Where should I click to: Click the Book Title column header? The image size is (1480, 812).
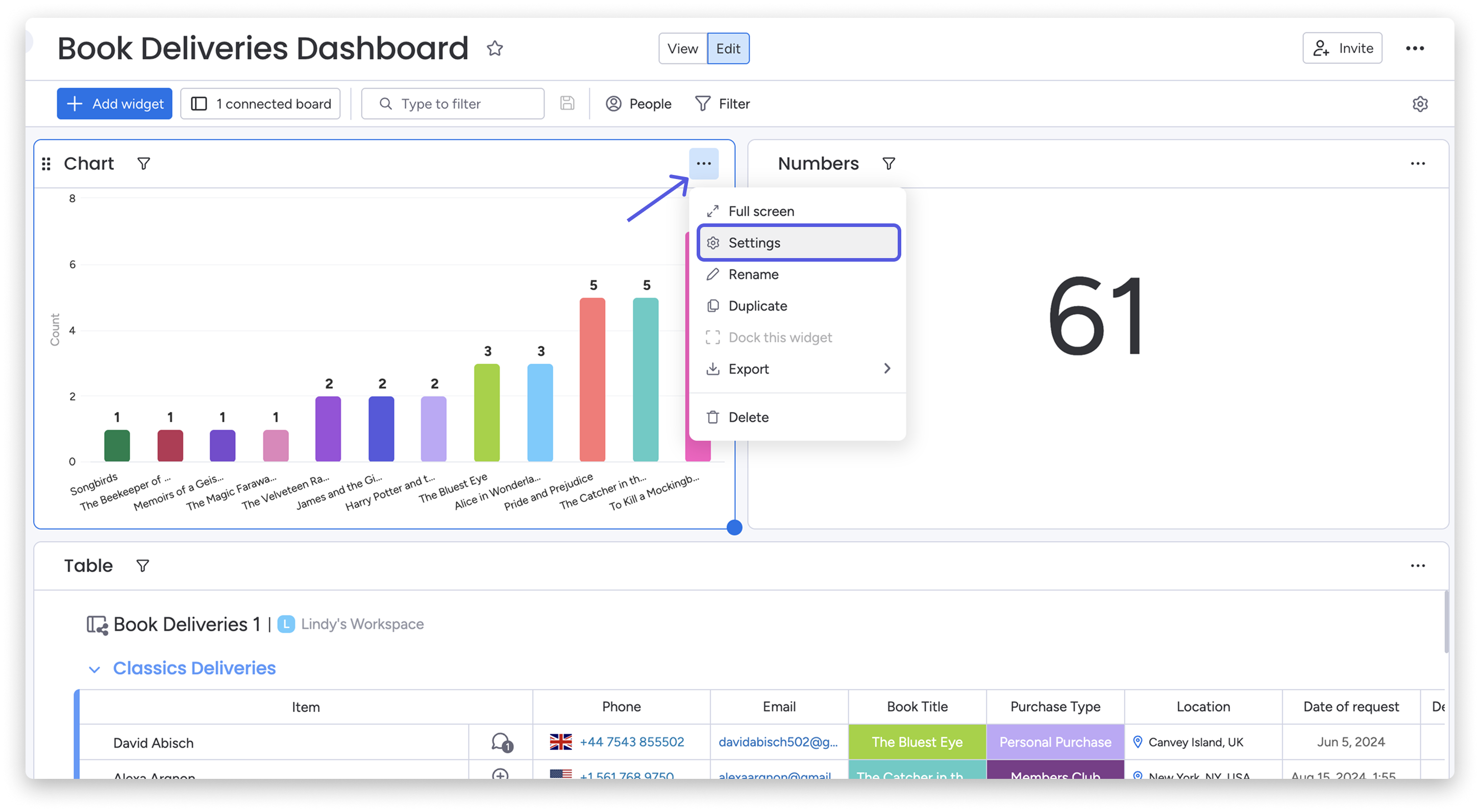917,707
